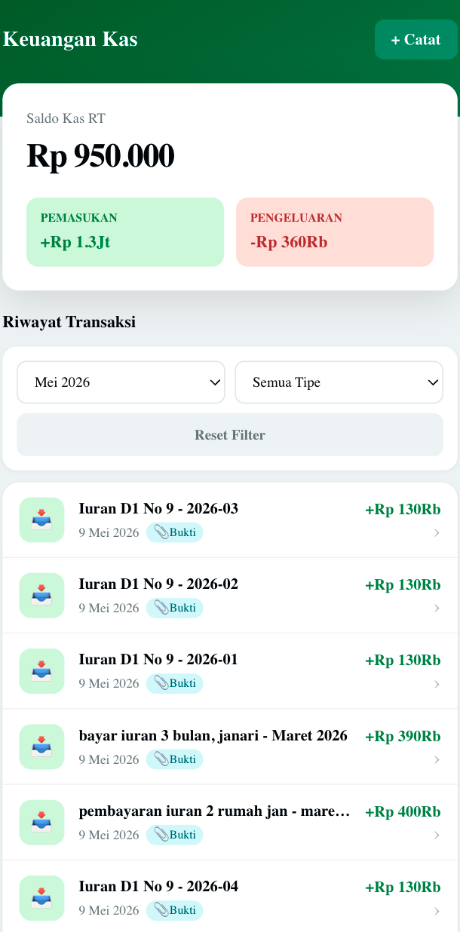Image resolution: width=460 pixels, height=932 pixels.
Task: Expand chevron on Iuran D1 No 9 - 2026-02
Action: (x=437, y=609)
